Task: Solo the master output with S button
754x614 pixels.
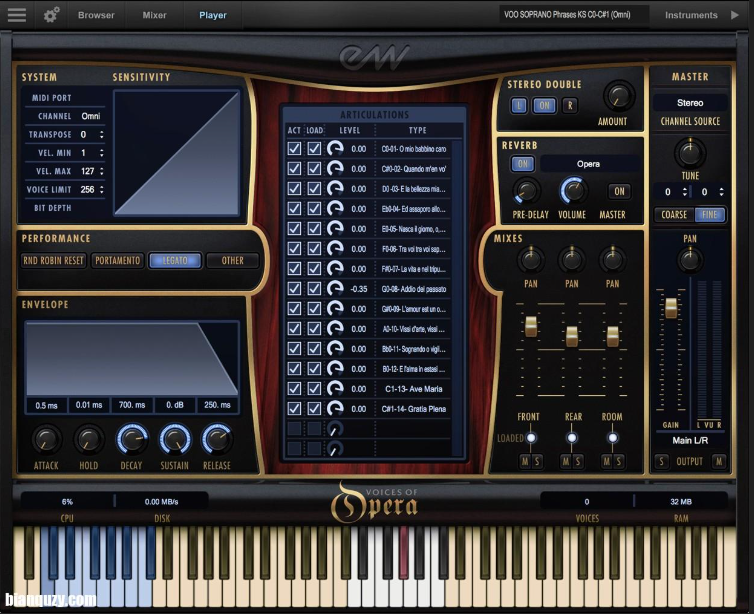Action: 662,462
